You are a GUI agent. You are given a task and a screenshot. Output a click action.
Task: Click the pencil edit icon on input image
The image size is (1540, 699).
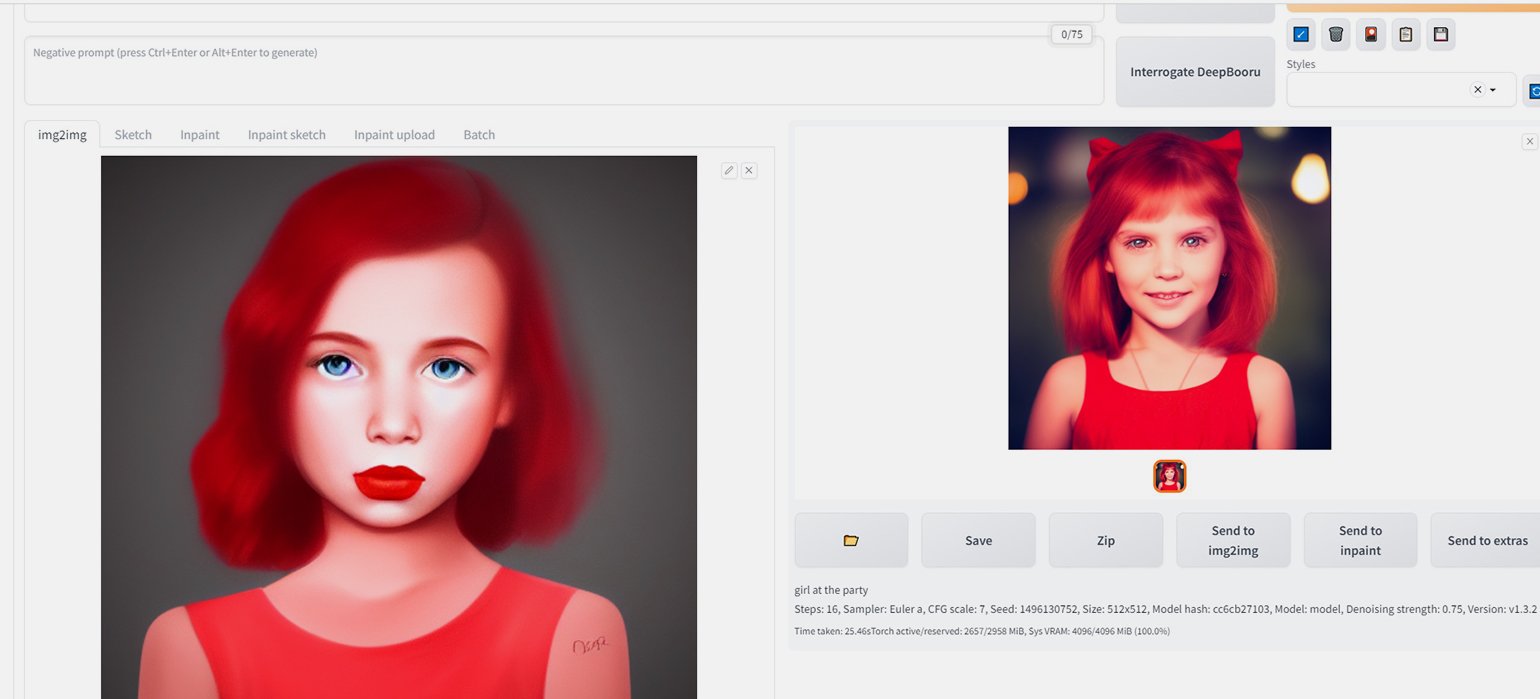click(x=729, y=171)
